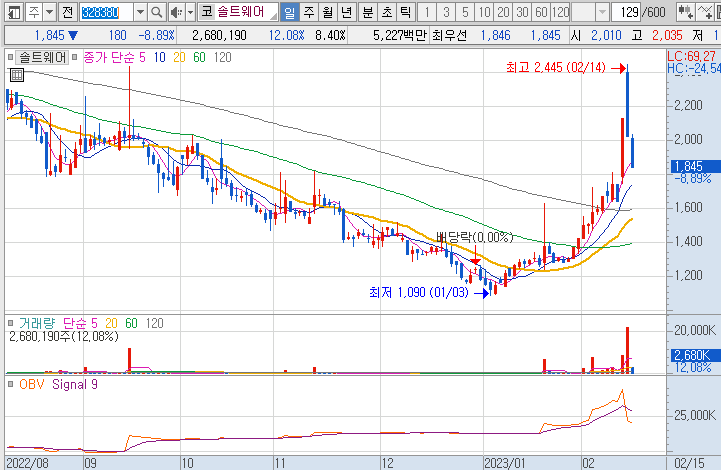721x470 pixels.
Task: Click the 2023/01 label on time axis
Action: (x=504, y=463)
